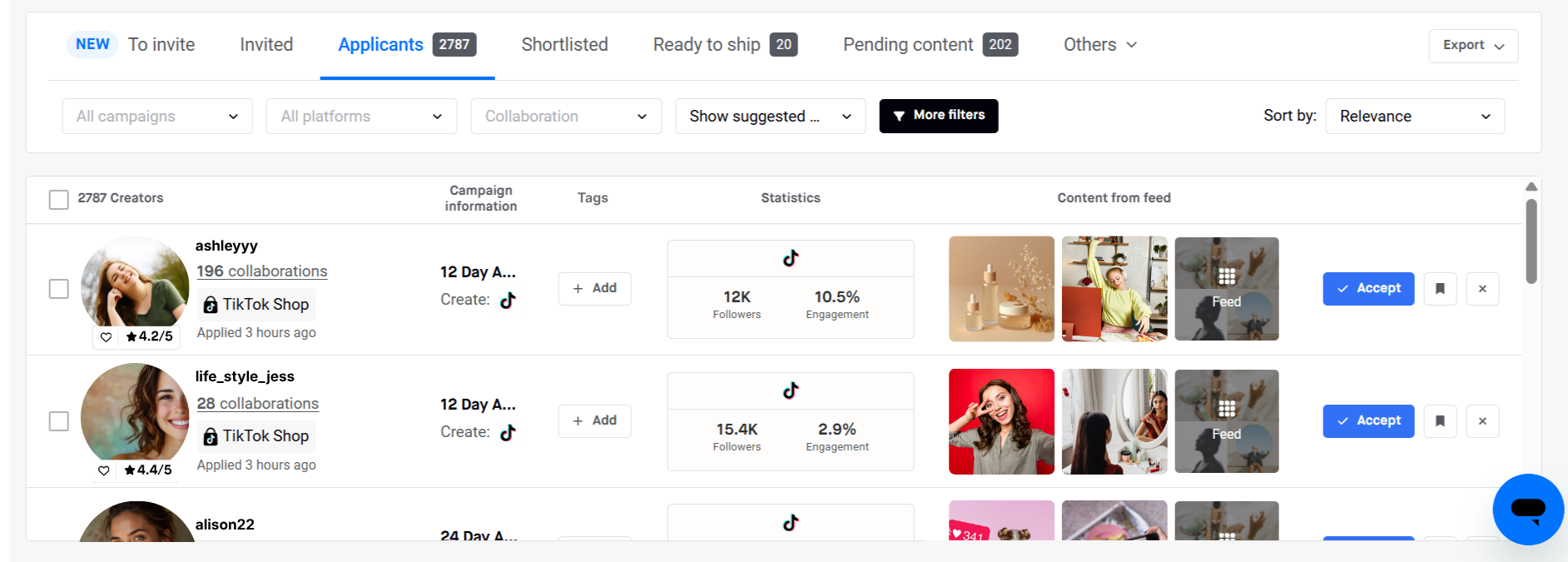Click the More filters button
The image size is (1568, 562).
click(939, 116)
